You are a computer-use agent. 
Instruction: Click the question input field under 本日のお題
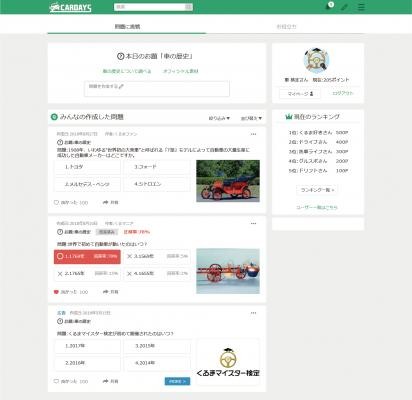[157, 89]
